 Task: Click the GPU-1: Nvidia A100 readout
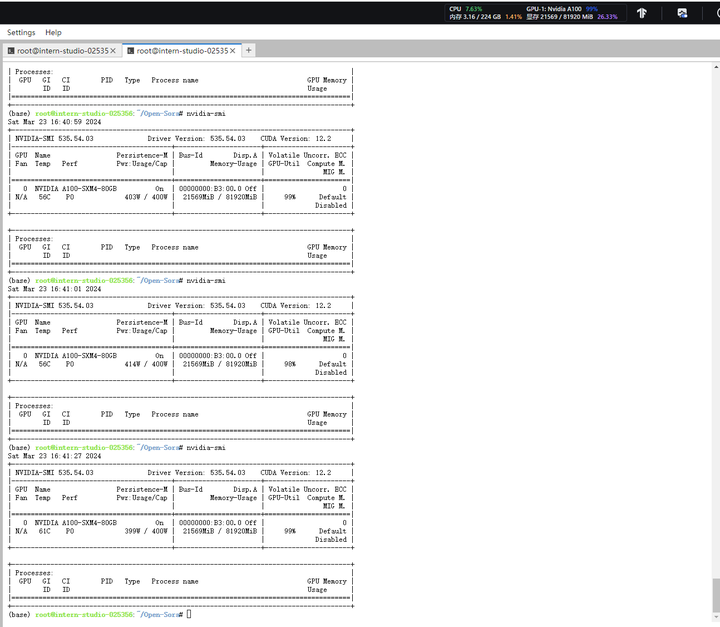(x=562, y=9)
